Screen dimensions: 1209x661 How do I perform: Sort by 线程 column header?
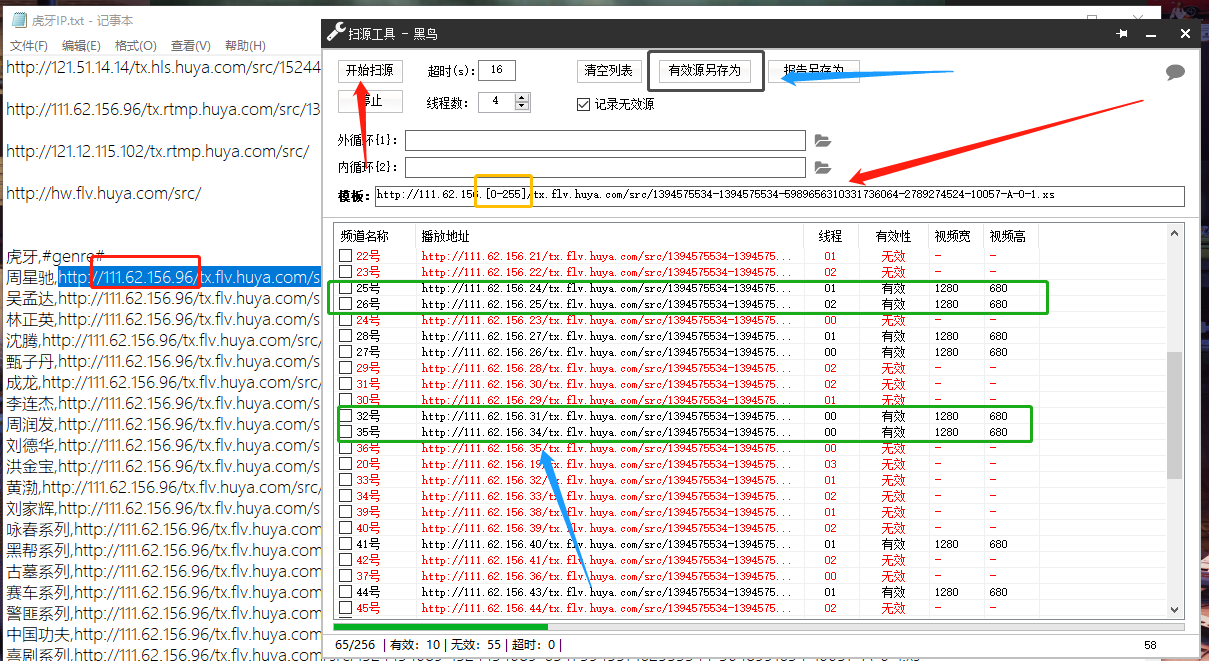pos(830,237)
